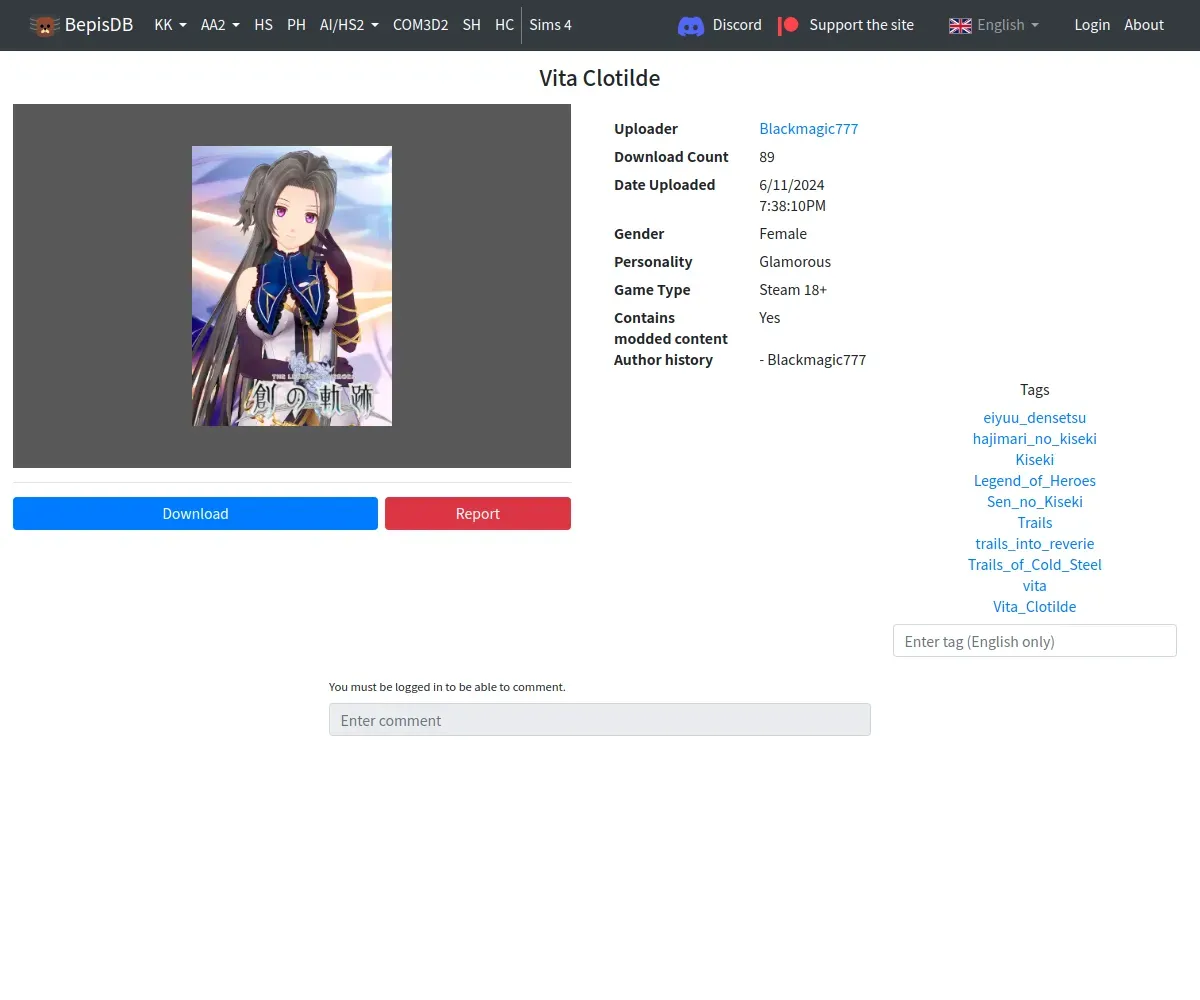Click the Female gender value
The image size is (1200, 1000).
(783, 234)
